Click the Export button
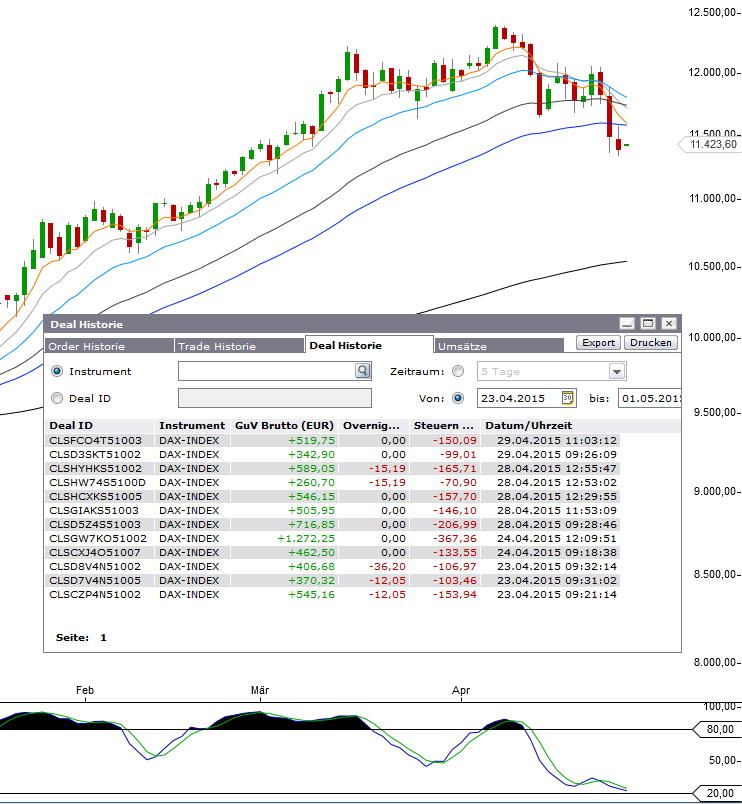The image size is (742, 804). pyautogui.click(x=599, y=342)
